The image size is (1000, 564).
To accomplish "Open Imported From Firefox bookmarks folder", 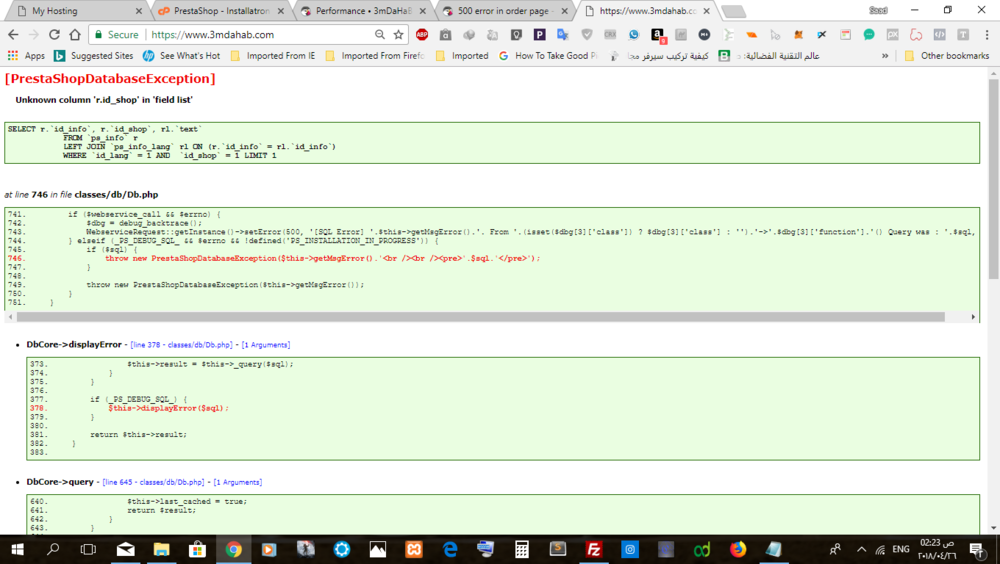I will pyautogui.click(x=374, y=56).
